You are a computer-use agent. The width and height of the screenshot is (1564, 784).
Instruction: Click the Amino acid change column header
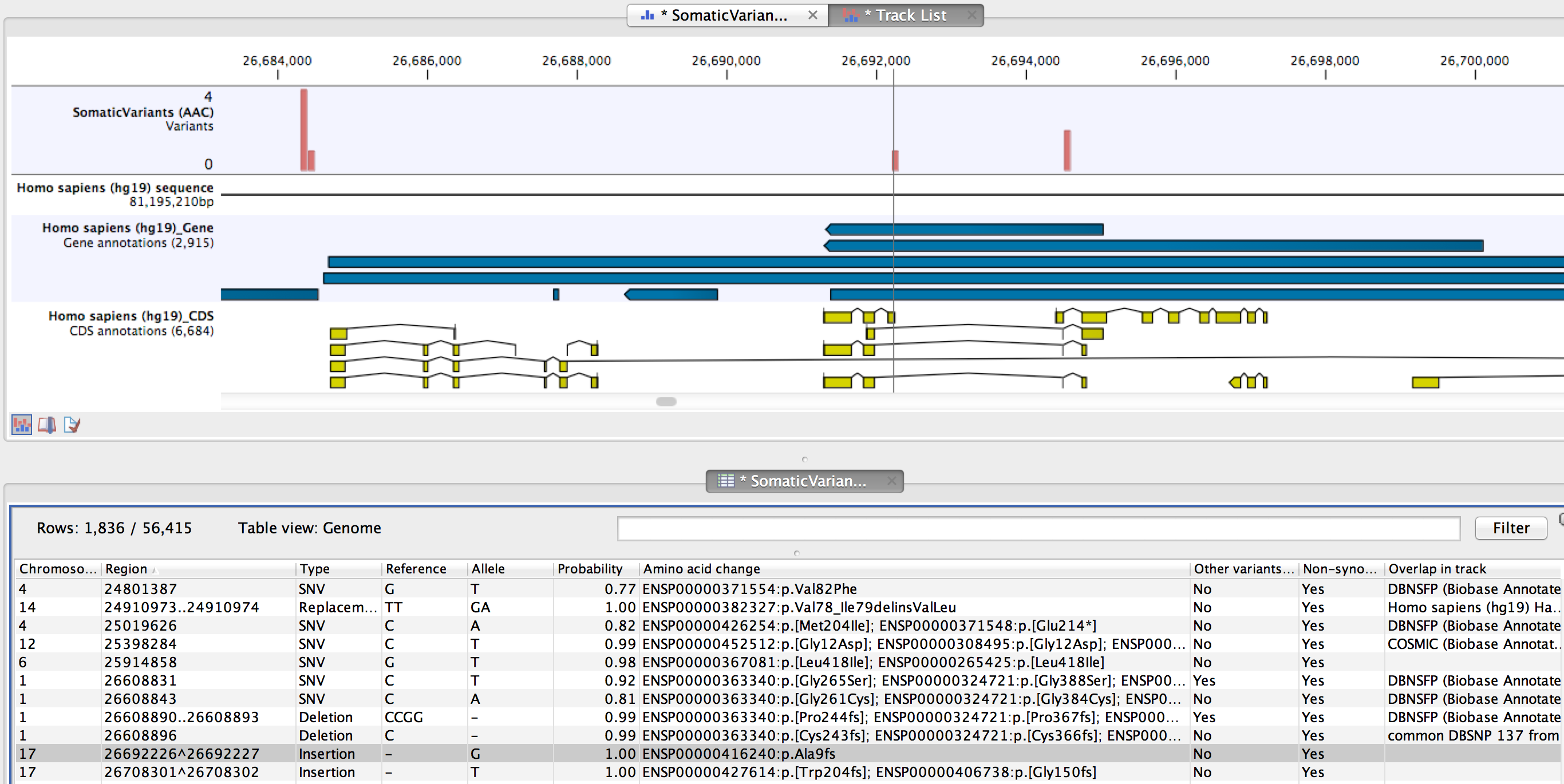(x=914, y=569)
